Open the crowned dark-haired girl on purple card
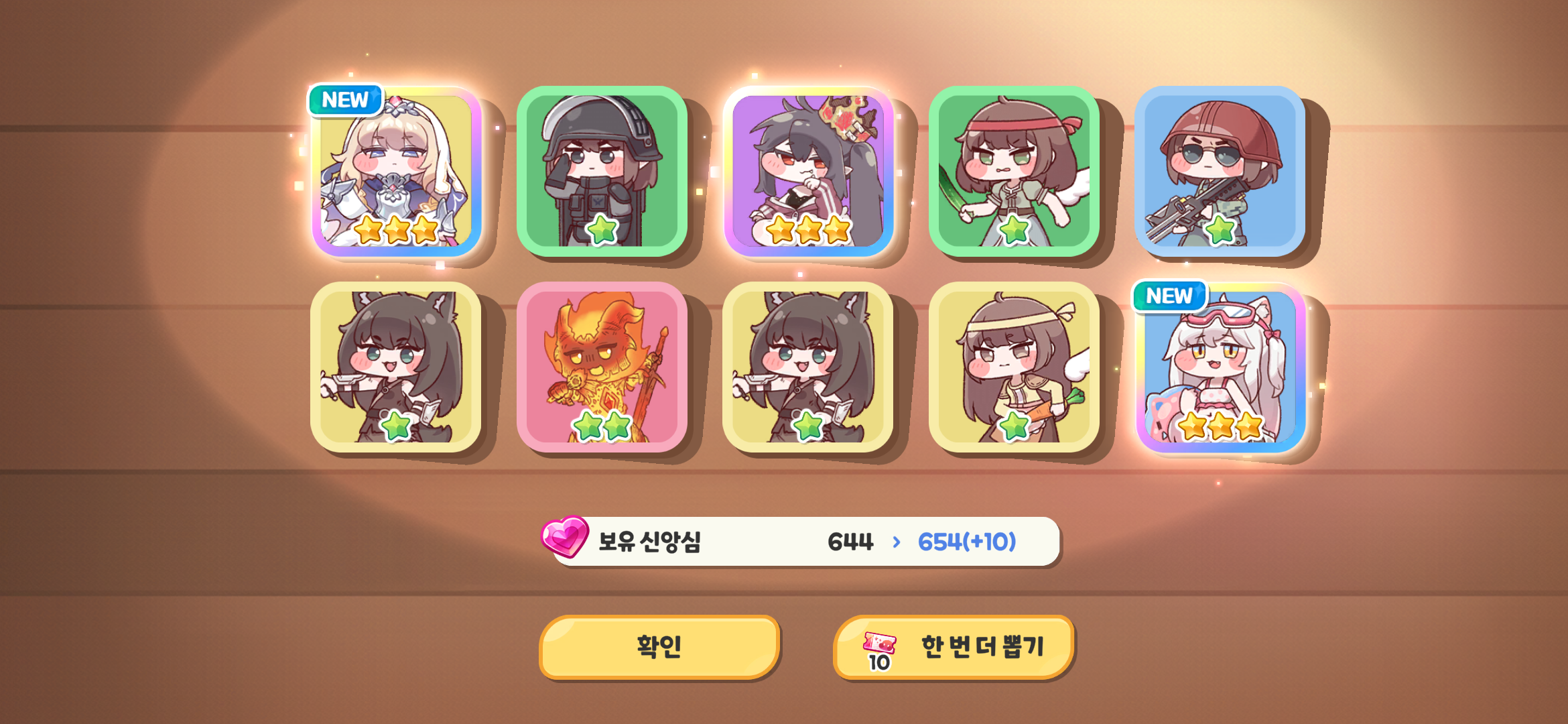The height and width of the screenshot is (724, 1568). coord(808,171)
